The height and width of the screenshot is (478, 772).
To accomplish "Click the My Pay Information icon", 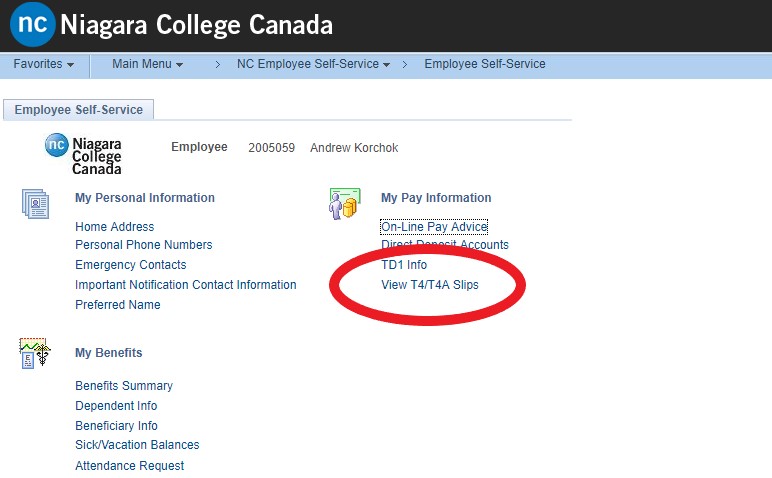I will coord(344,203).
